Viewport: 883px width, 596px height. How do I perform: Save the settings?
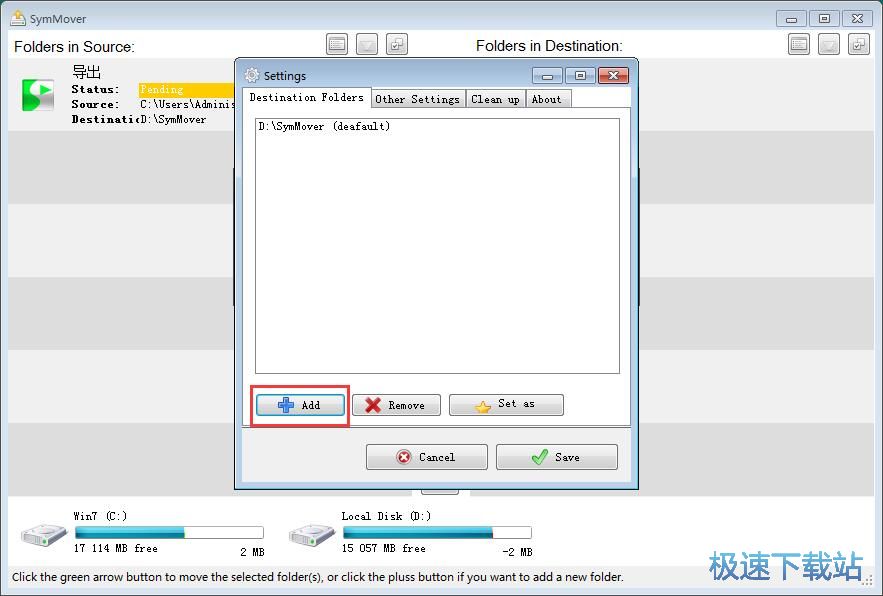[x=557, y=457]
